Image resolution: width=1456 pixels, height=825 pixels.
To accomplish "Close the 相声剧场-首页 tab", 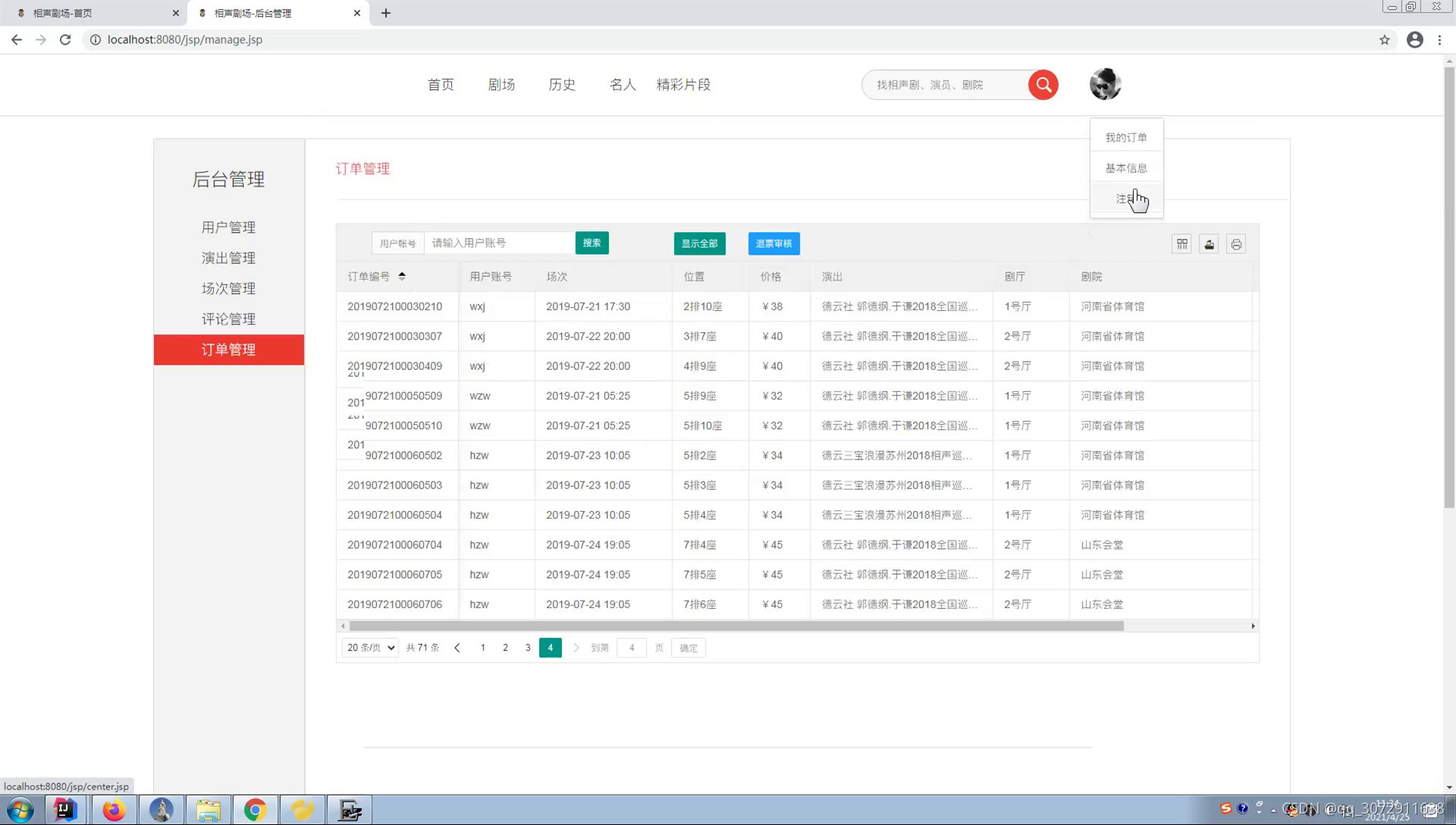I will point(176,13).
